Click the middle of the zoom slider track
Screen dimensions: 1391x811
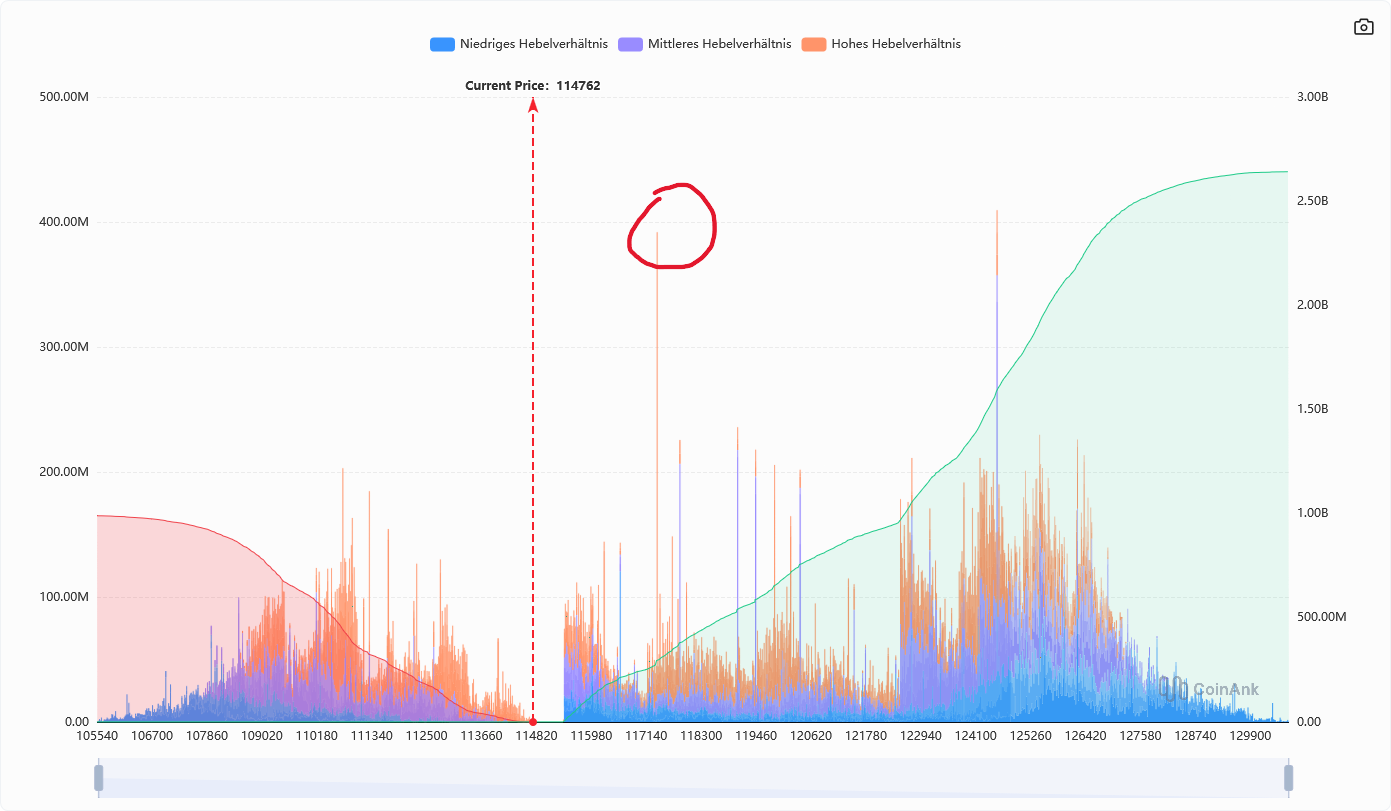click(x=693, y=778)
